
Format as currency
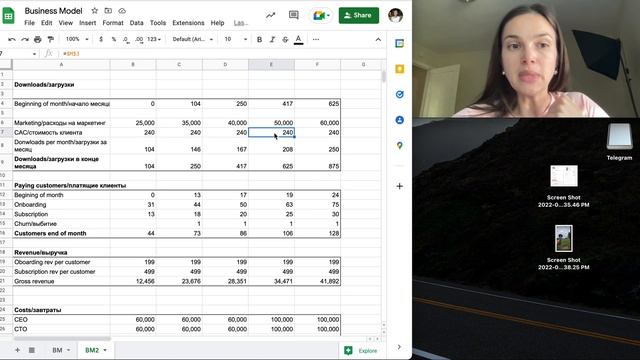(x=101, y=40)
